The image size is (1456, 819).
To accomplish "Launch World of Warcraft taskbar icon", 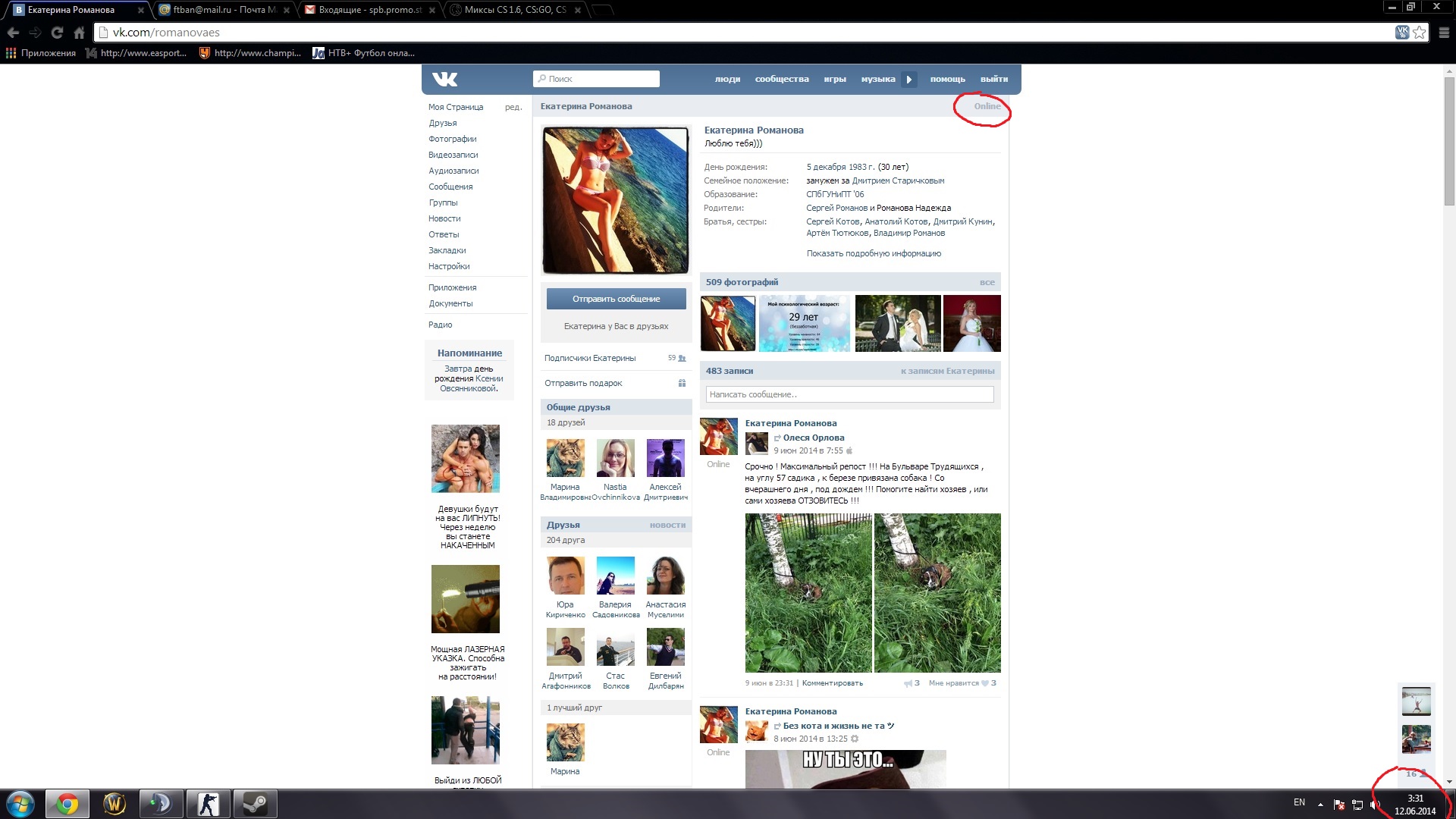I will (x=115, y=804).
